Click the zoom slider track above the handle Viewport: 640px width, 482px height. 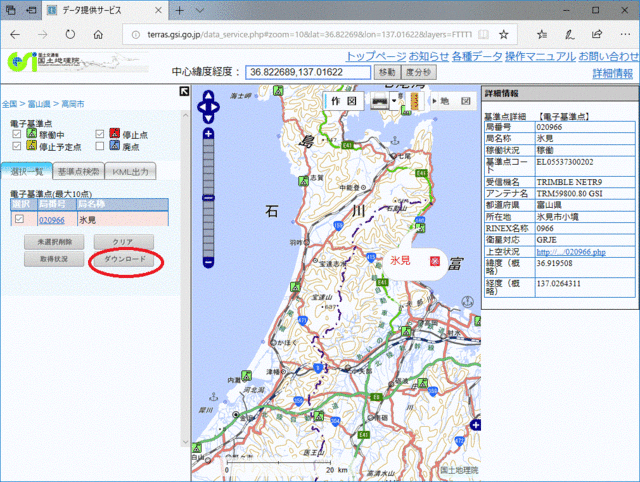pos(208,167)
